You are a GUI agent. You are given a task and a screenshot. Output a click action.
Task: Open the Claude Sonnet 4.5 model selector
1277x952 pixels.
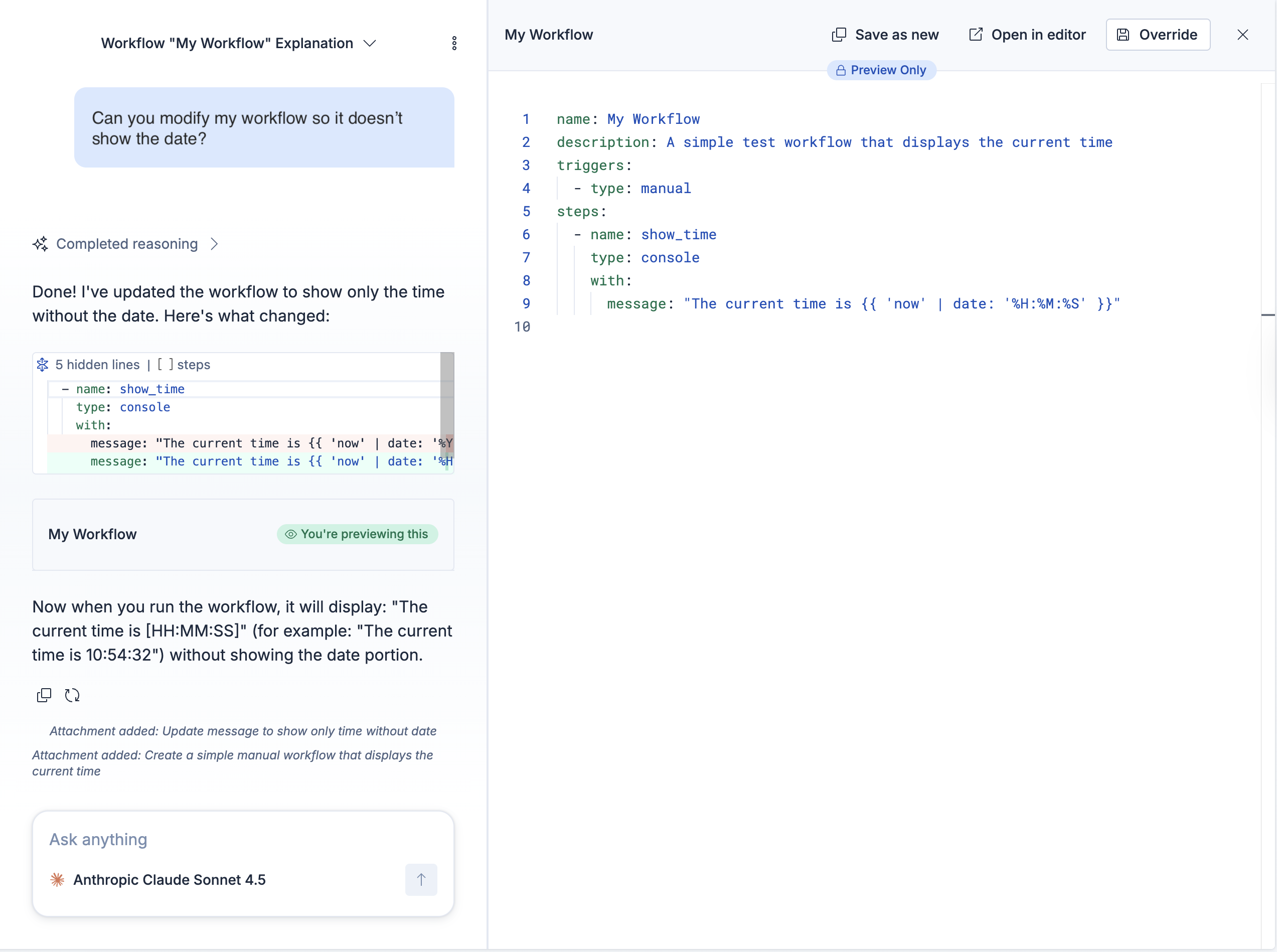[169, 879]
